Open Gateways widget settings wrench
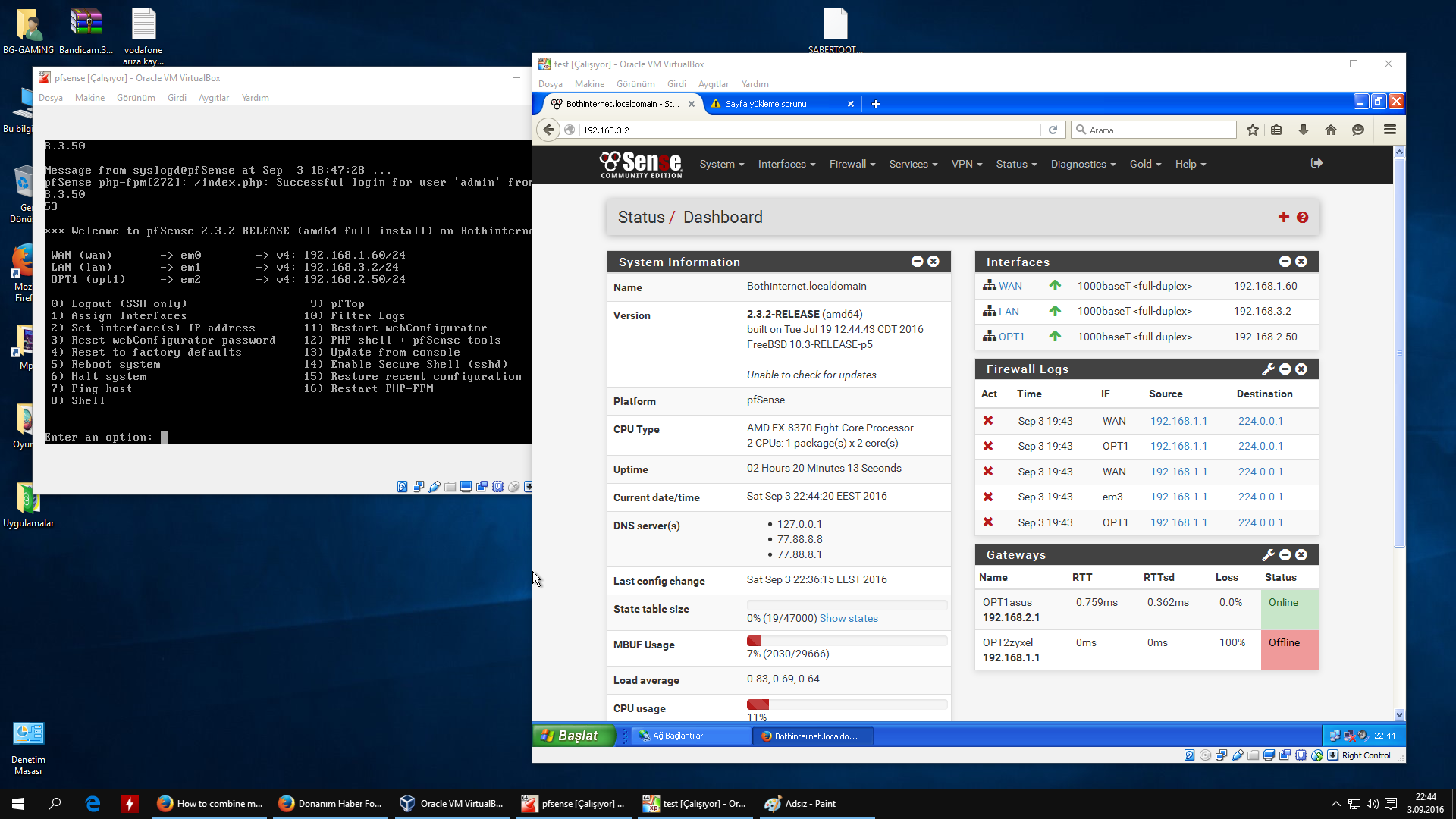 1268,555
